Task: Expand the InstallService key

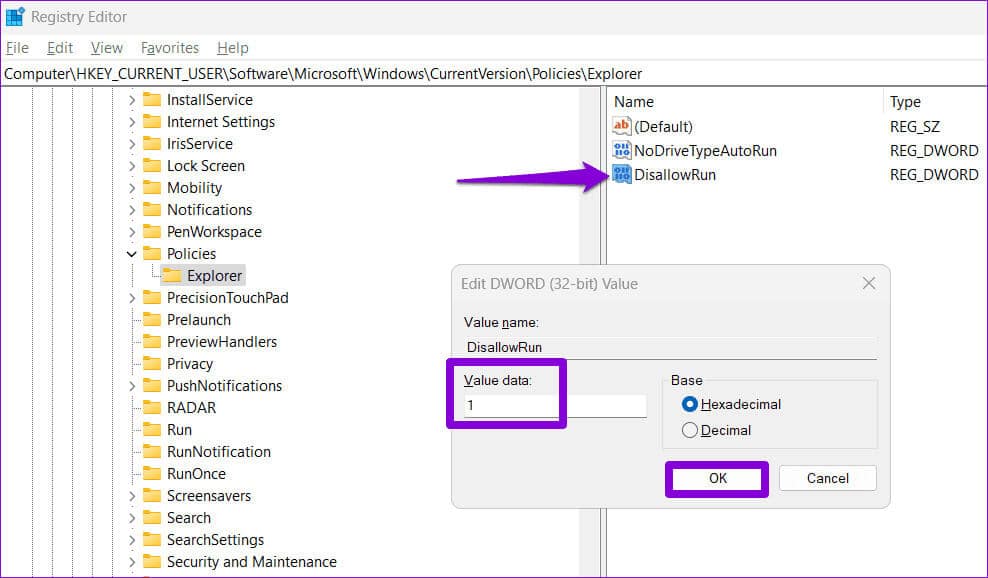Action: pos(132,100)
